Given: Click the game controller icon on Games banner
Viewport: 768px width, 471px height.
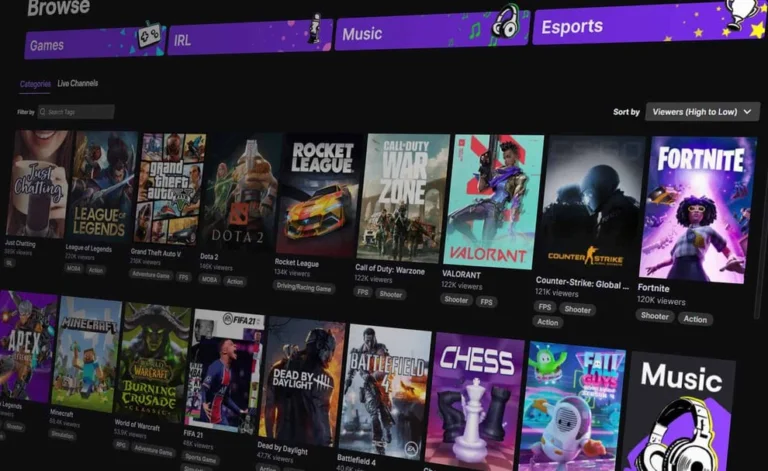Looking at the screenshot, I should [148, 35].
